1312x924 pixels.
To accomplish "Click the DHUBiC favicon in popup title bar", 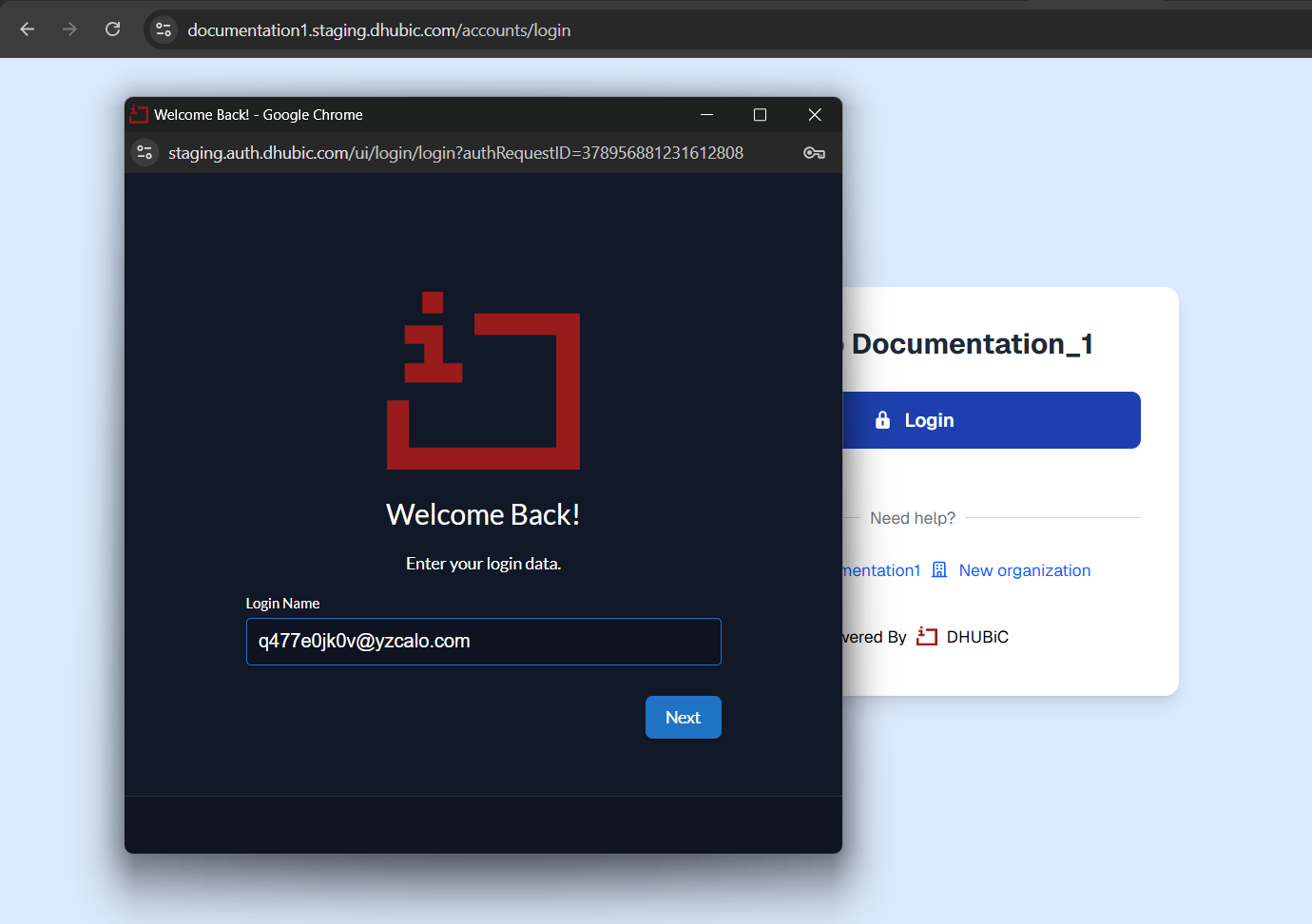I will [139, 114].
